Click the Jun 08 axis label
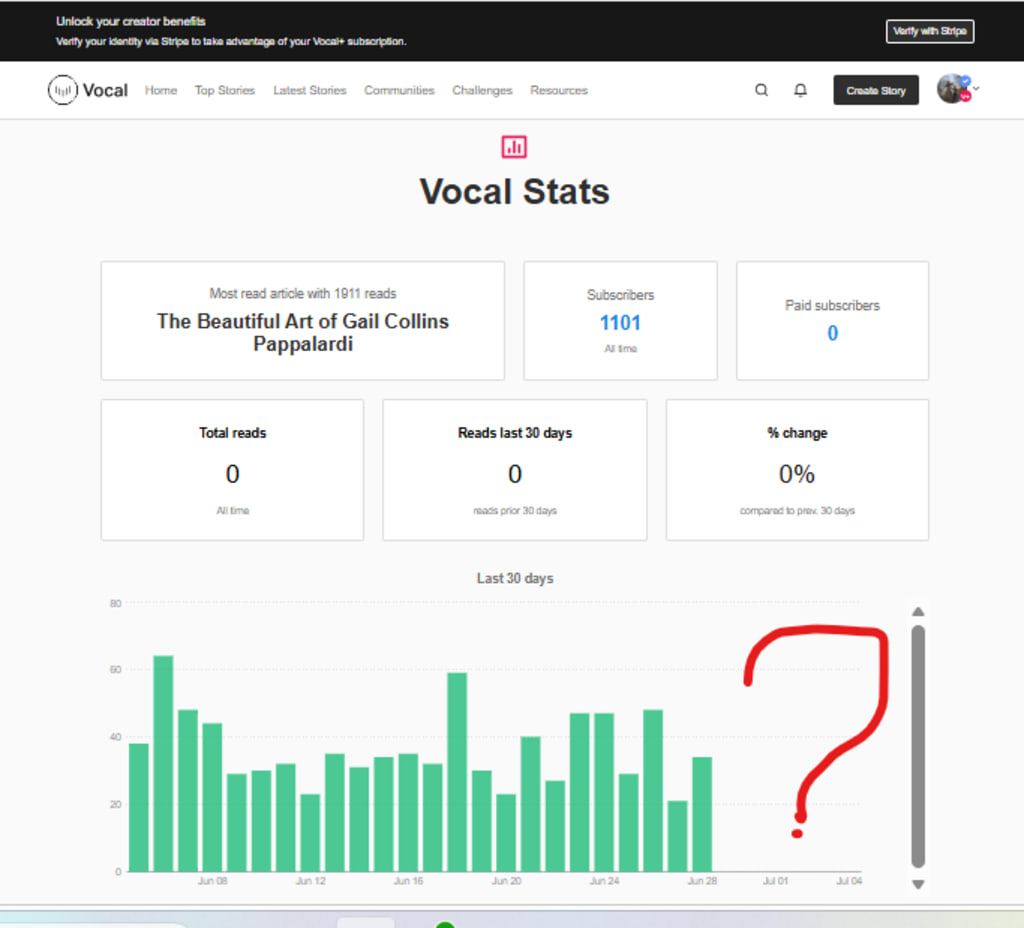 click(x=212, y=881)
